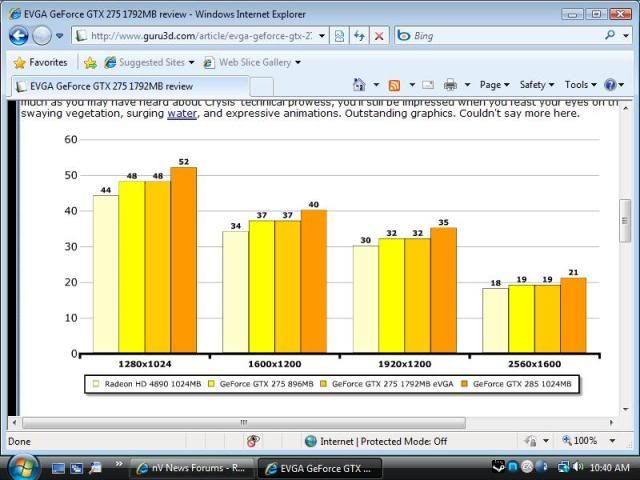Screen dimensions: 640x480
Task: Click the popup blocker status icon
Action: pos(253,441)
